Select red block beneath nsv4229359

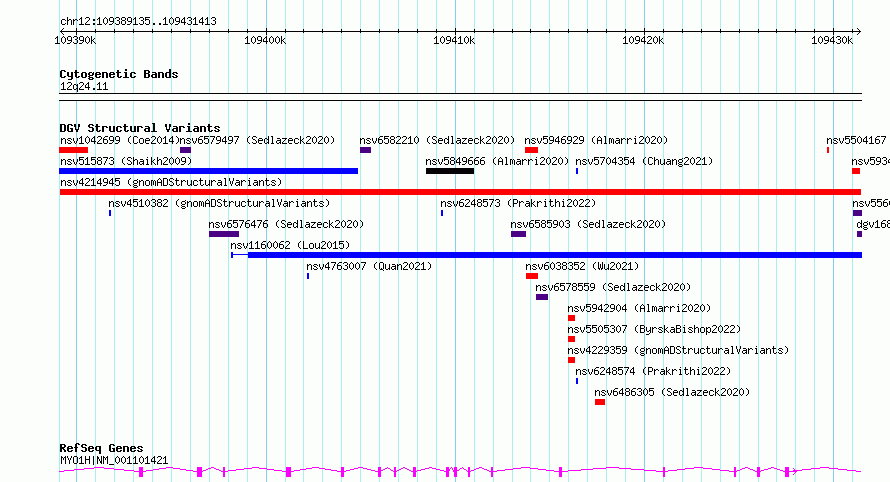(x=572, y=360)
